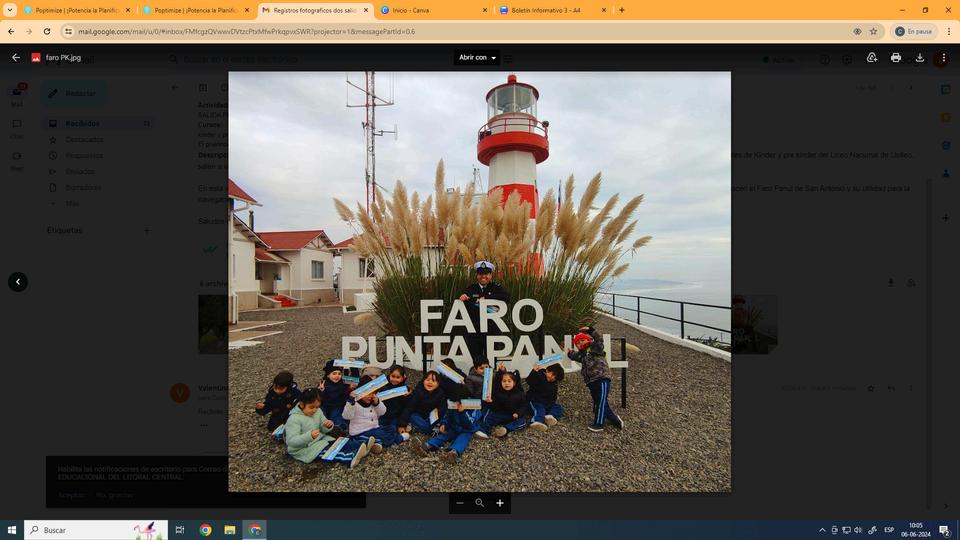Switch to second Poptimize tab
Screen dimensions: 960x540
(x=196, y=10)
